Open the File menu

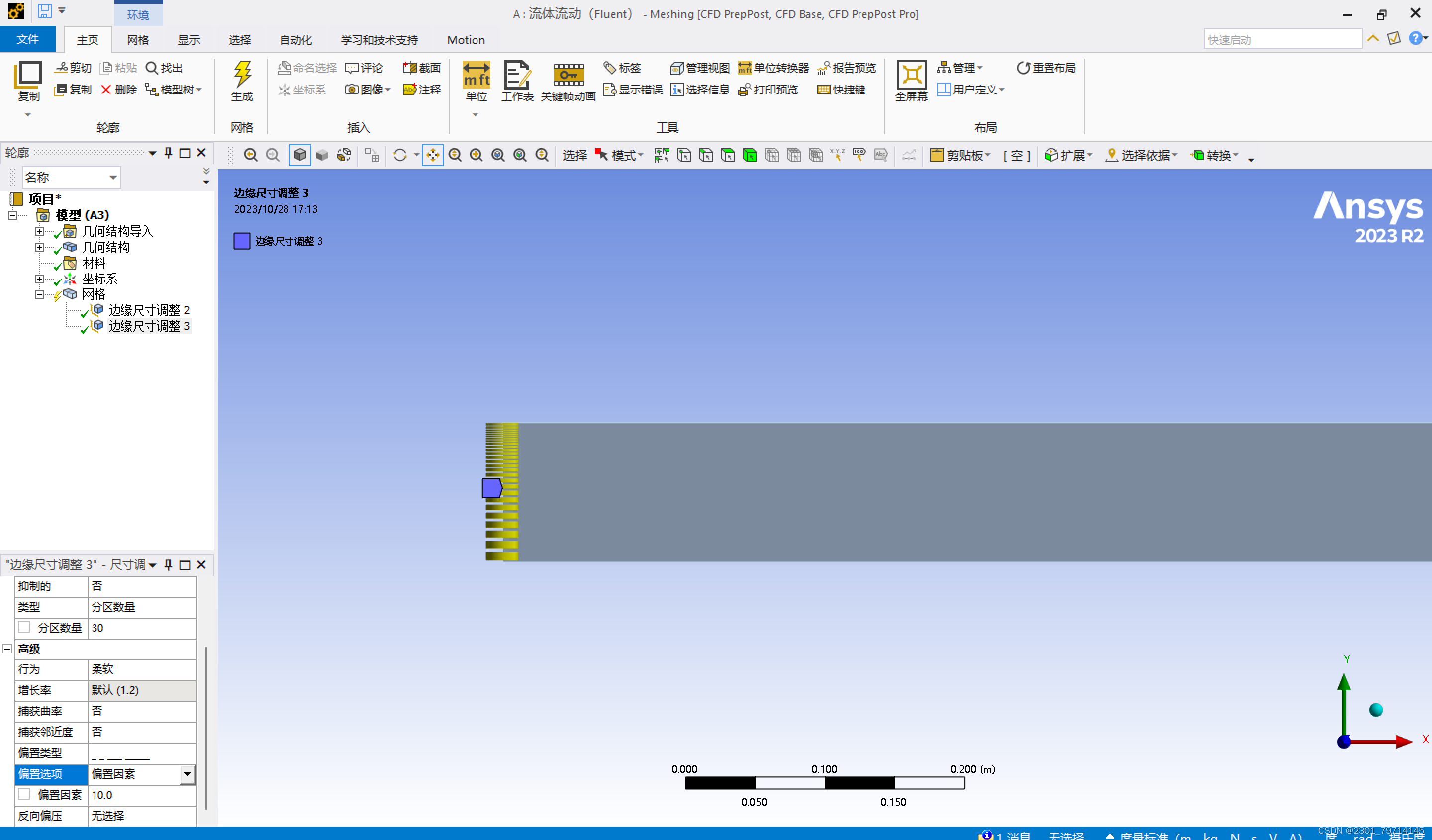tap(27, 39)
